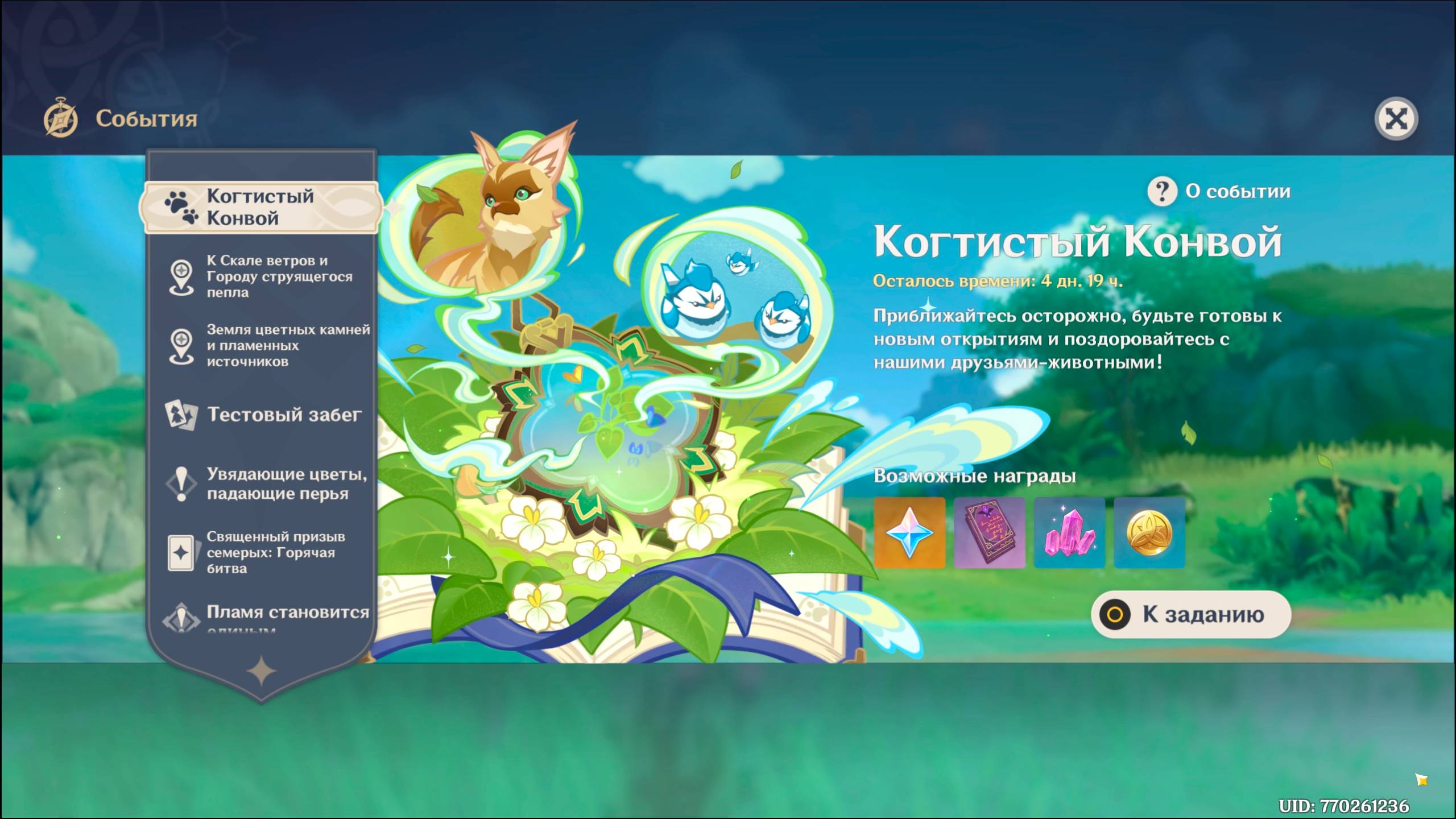1456x819 pixels.
Task: Click the gold Mora coin reward
Action: pyautogui.click(x=1149, y=532)
